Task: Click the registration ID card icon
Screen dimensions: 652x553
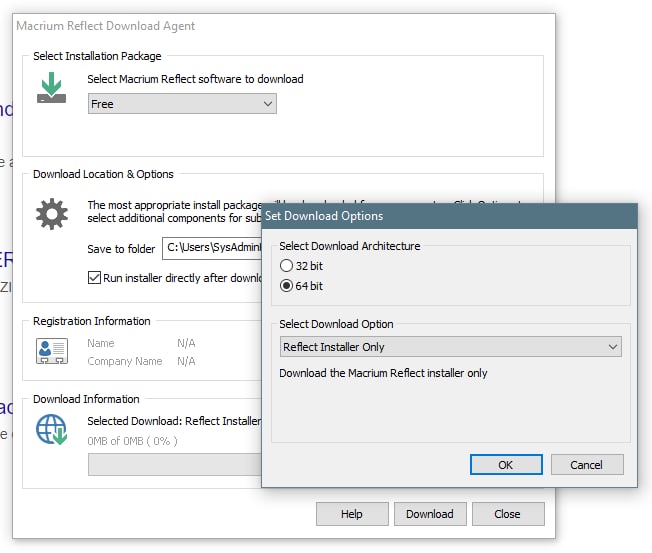Action: [x=52, y=351]
